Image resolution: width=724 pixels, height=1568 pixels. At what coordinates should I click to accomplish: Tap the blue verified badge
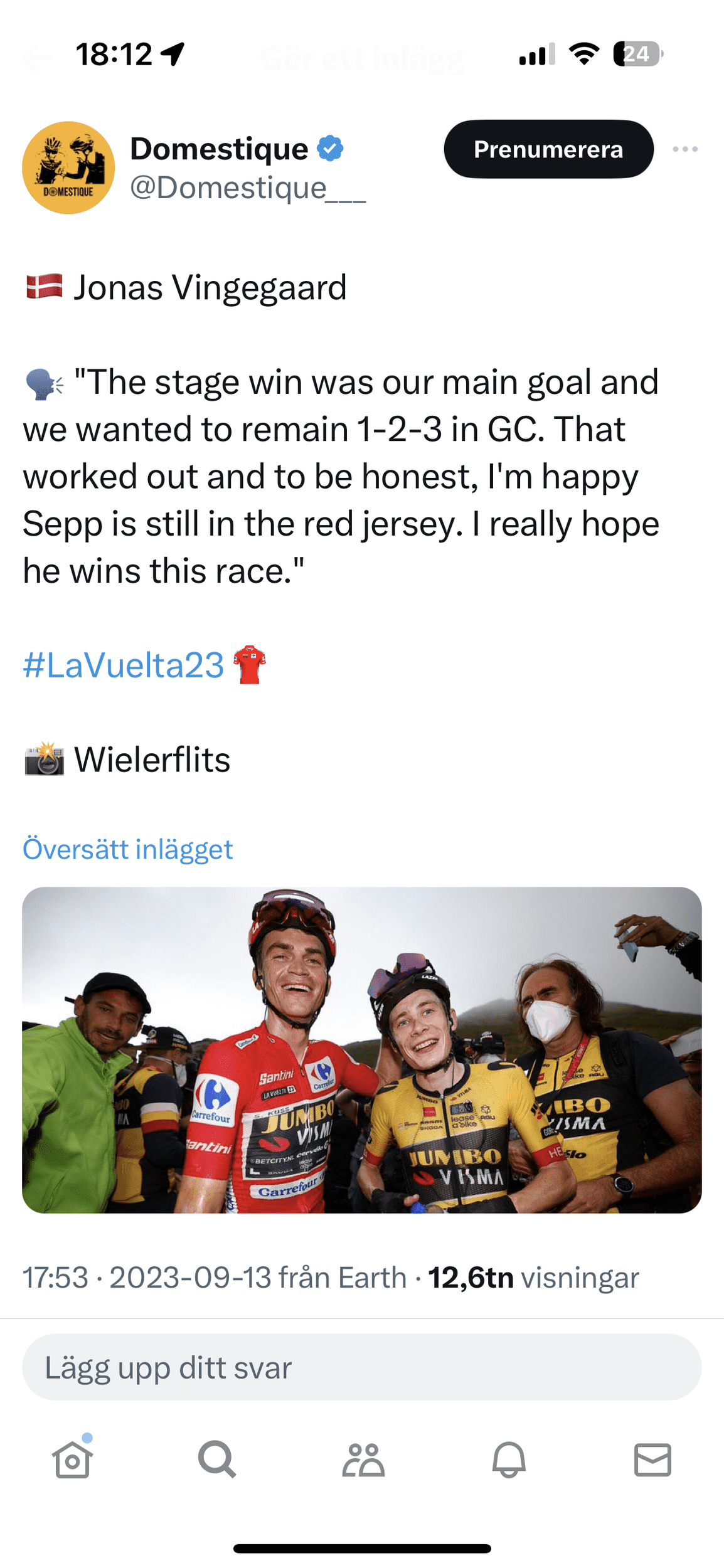point(330,149)
